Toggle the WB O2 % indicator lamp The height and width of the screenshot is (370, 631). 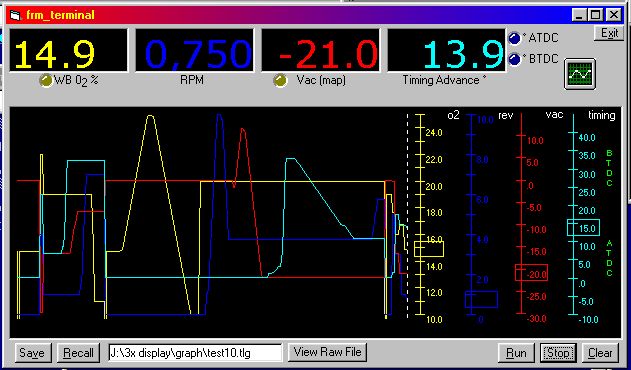coord(45,81)
